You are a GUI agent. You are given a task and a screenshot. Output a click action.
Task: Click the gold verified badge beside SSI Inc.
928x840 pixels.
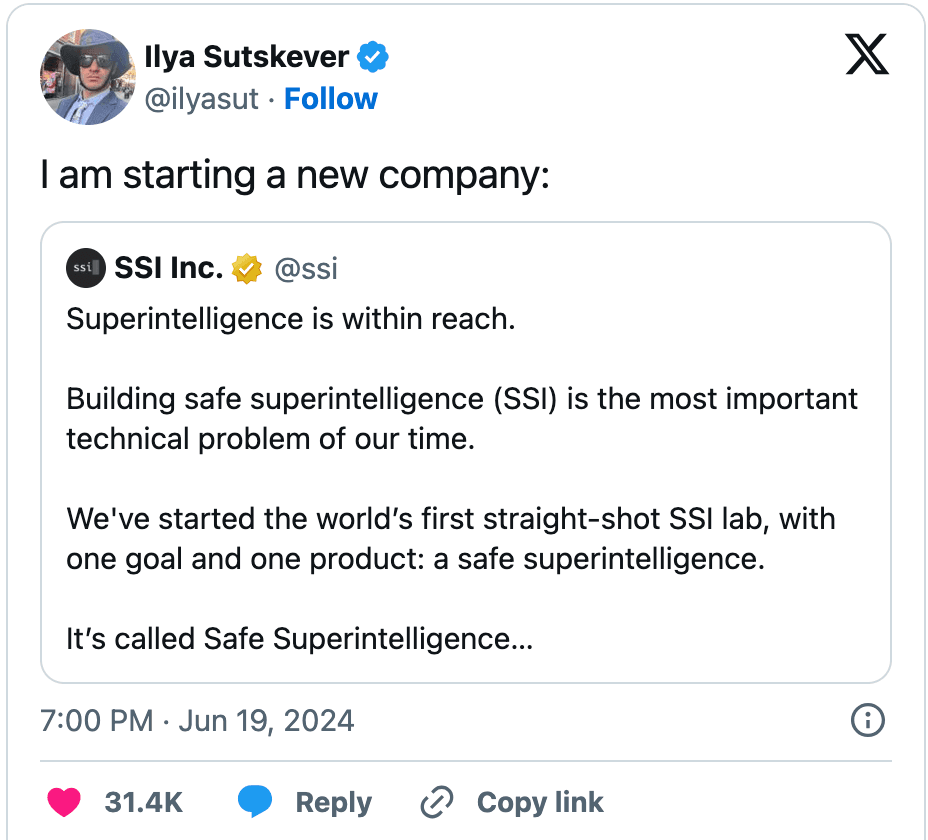coord(246,268)
